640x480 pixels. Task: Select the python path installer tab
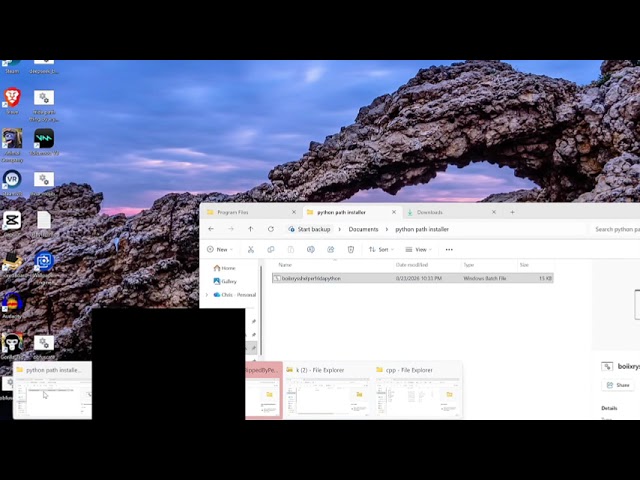pyautogui.click(x=351, y=212)
